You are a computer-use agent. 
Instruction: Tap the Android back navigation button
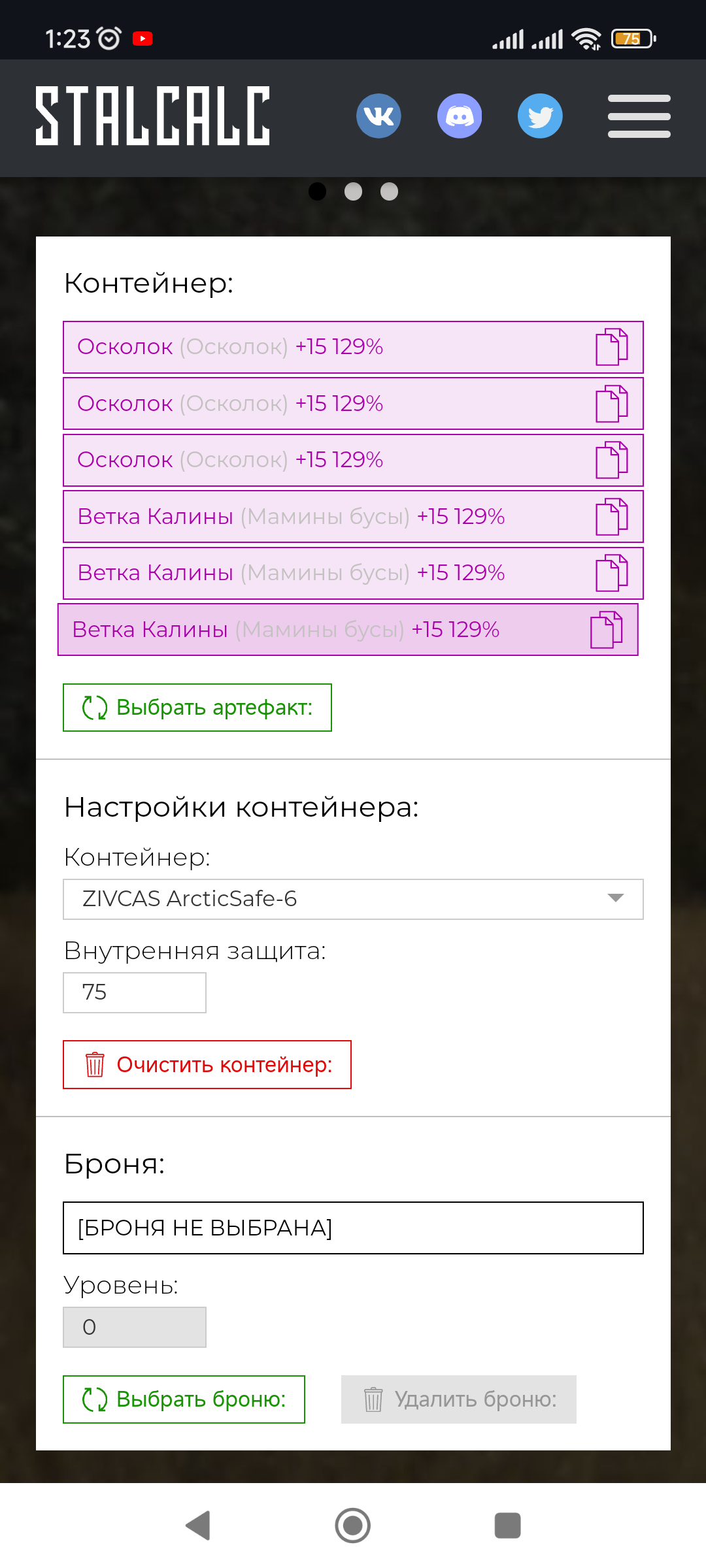[x=198, y=1526]
